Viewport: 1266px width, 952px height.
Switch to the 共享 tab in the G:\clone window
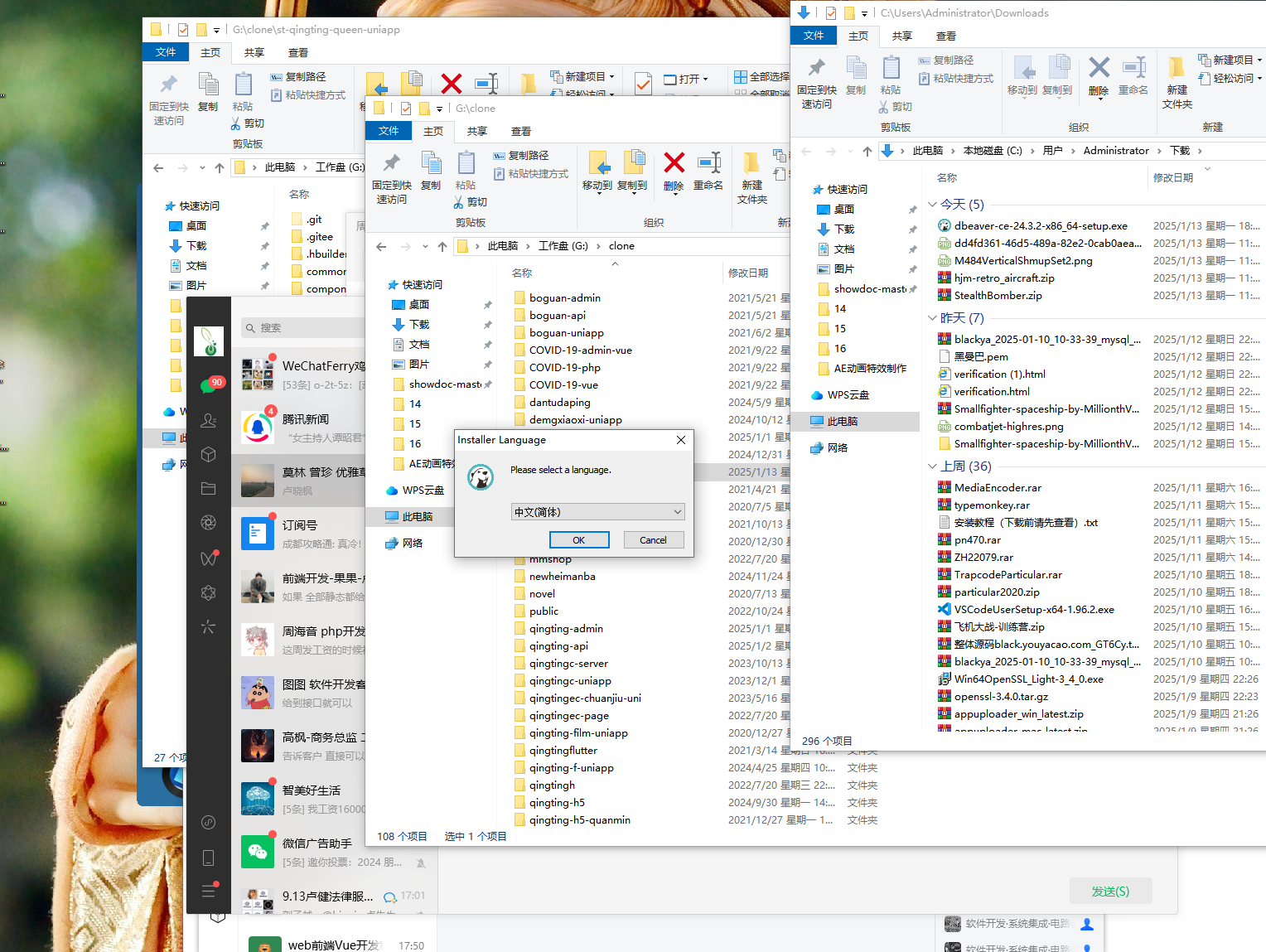[x=477, y=131]
